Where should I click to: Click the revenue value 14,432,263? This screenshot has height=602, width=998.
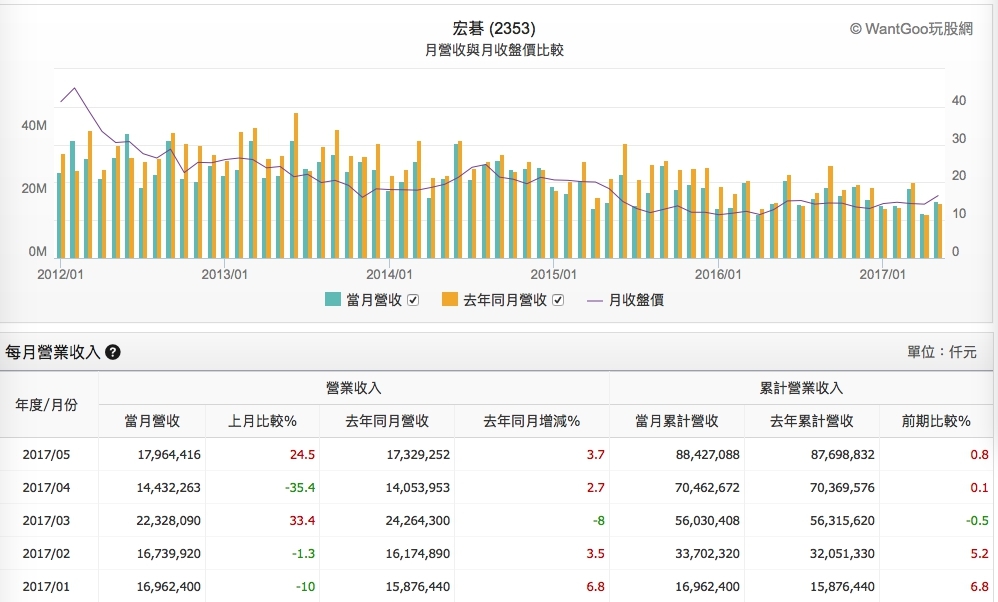pos(169,487)
